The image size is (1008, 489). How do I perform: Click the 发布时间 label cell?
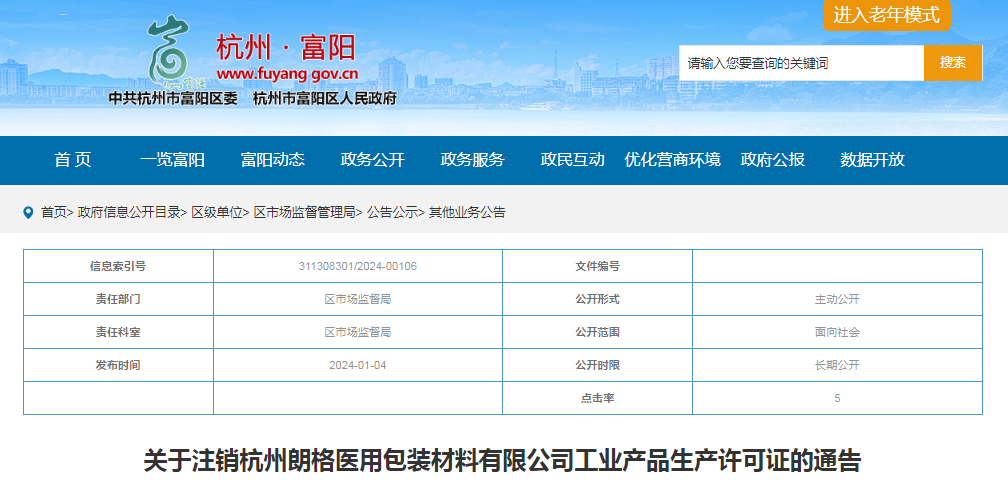[x=118, y=366]
